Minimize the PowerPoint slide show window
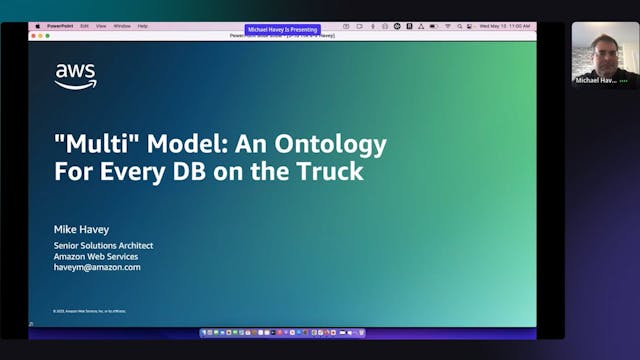The height and width of the screenshot is (360, 640). (x=40, y=36)
